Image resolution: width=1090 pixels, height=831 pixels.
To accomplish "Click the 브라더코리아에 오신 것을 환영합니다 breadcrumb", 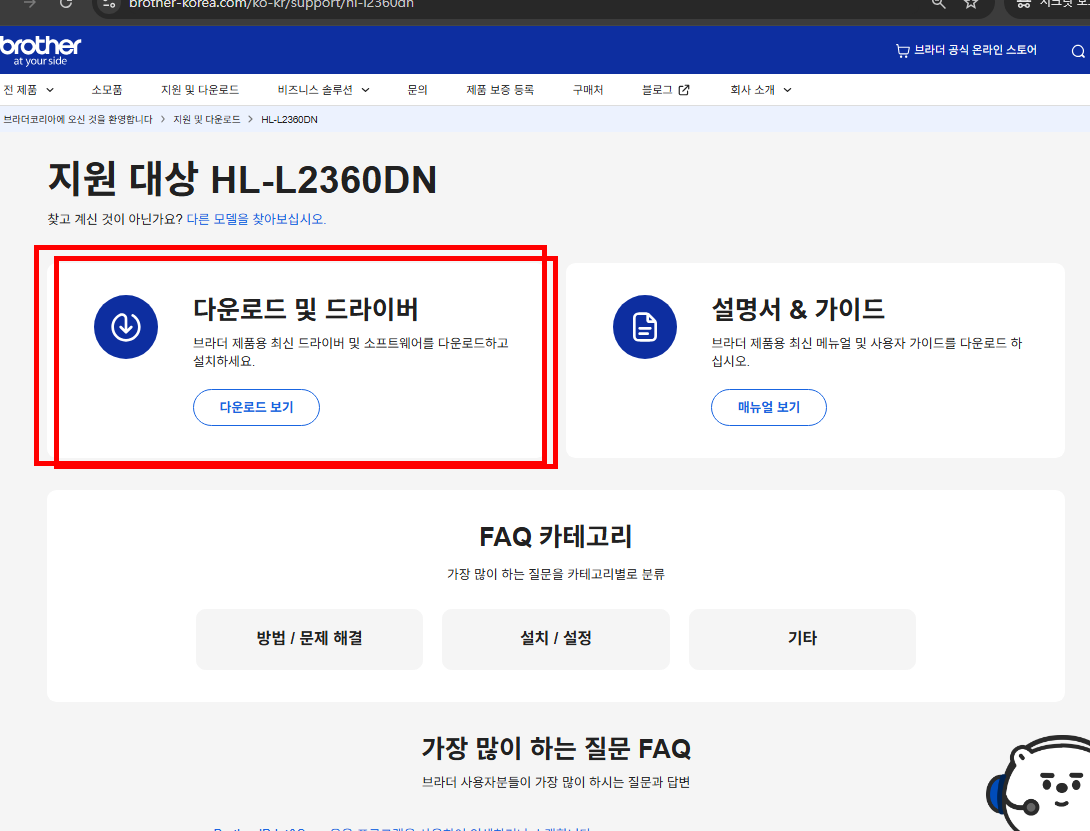I will (78, 120).
